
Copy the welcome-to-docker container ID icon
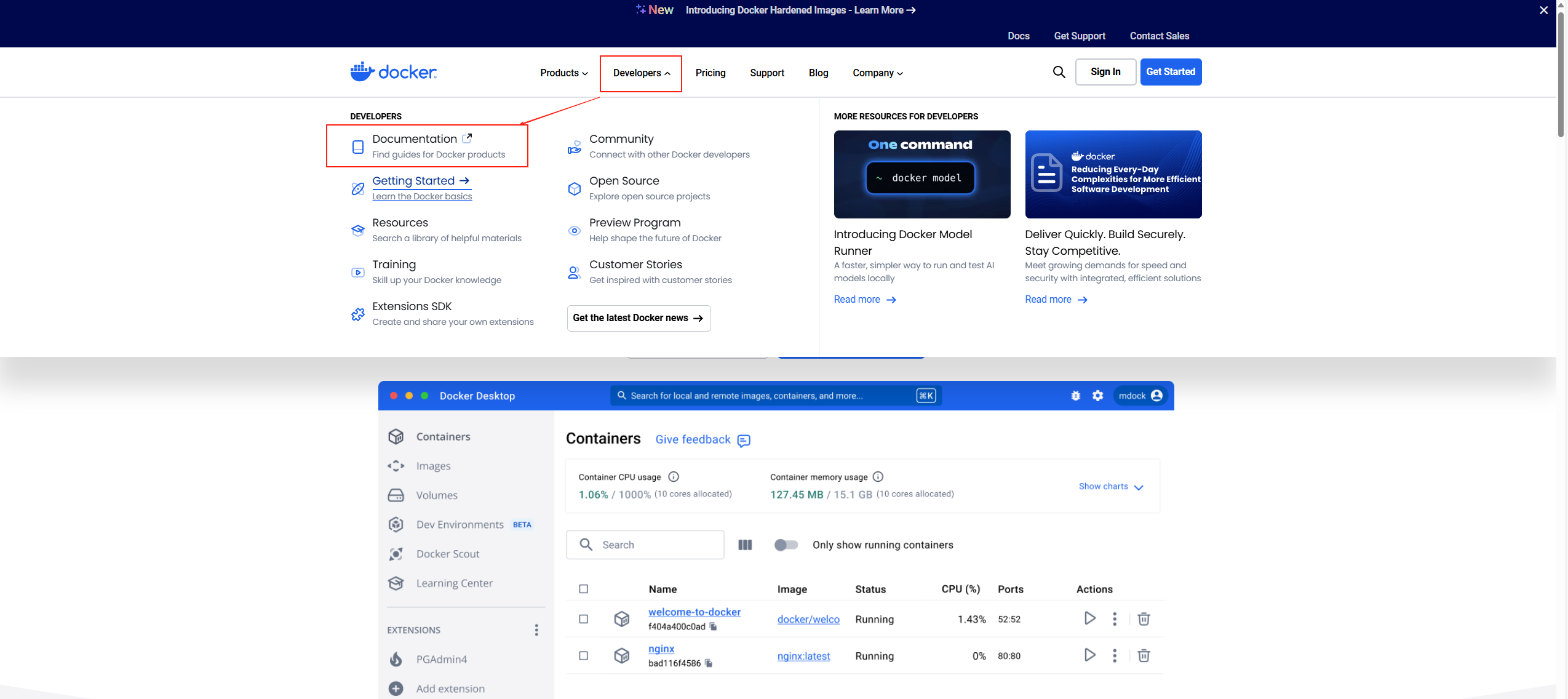tap(714, 626)
